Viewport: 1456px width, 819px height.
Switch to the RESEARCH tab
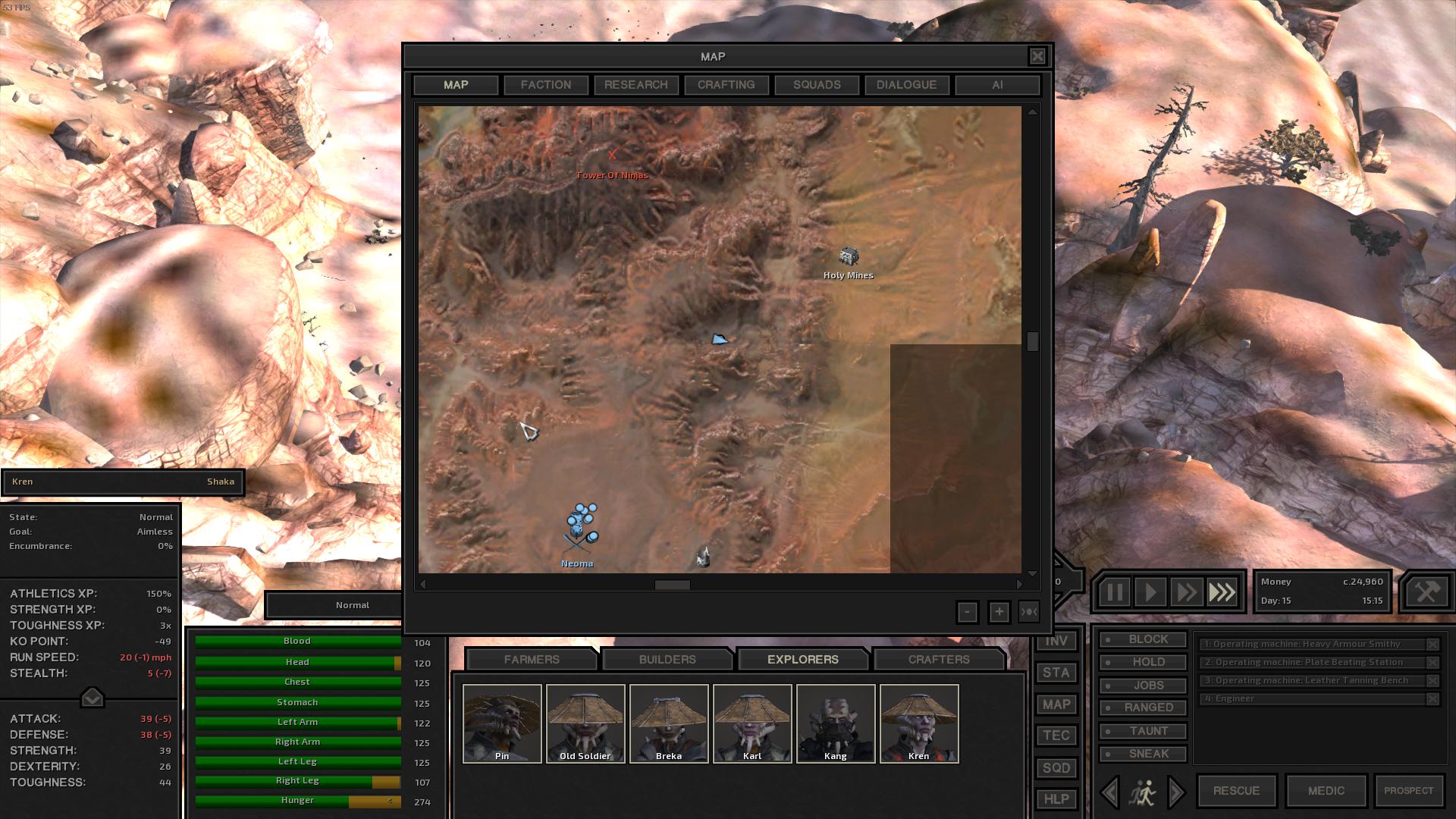pos(636,85)
